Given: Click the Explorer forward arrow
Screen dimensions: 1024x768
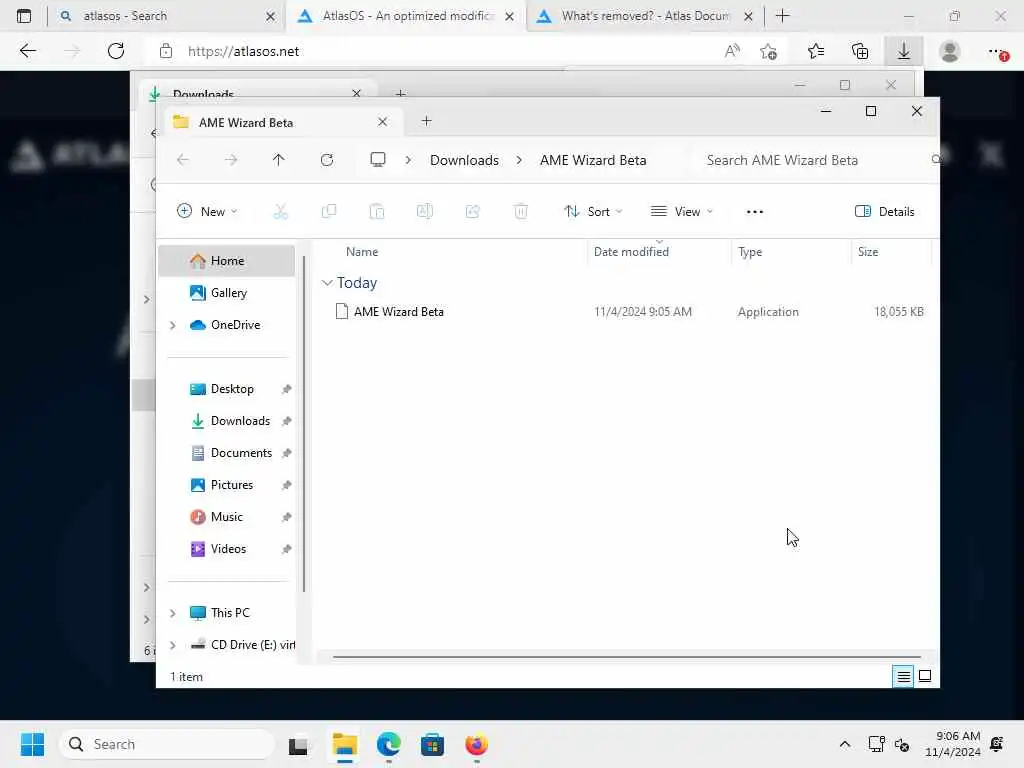Looking at the screenshot, I should [x=231, y=160].
